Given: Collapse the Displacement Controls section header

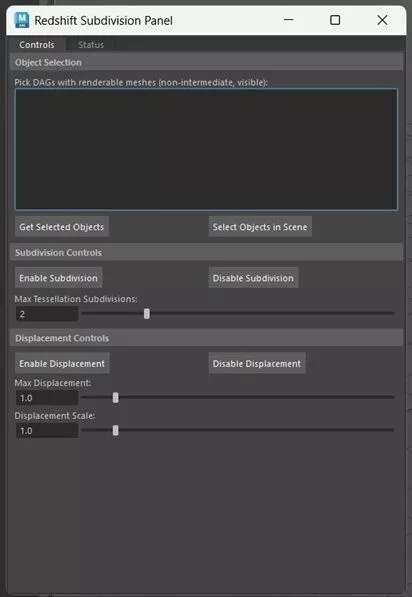Looking at the screenshot, I should coord(206,338).
